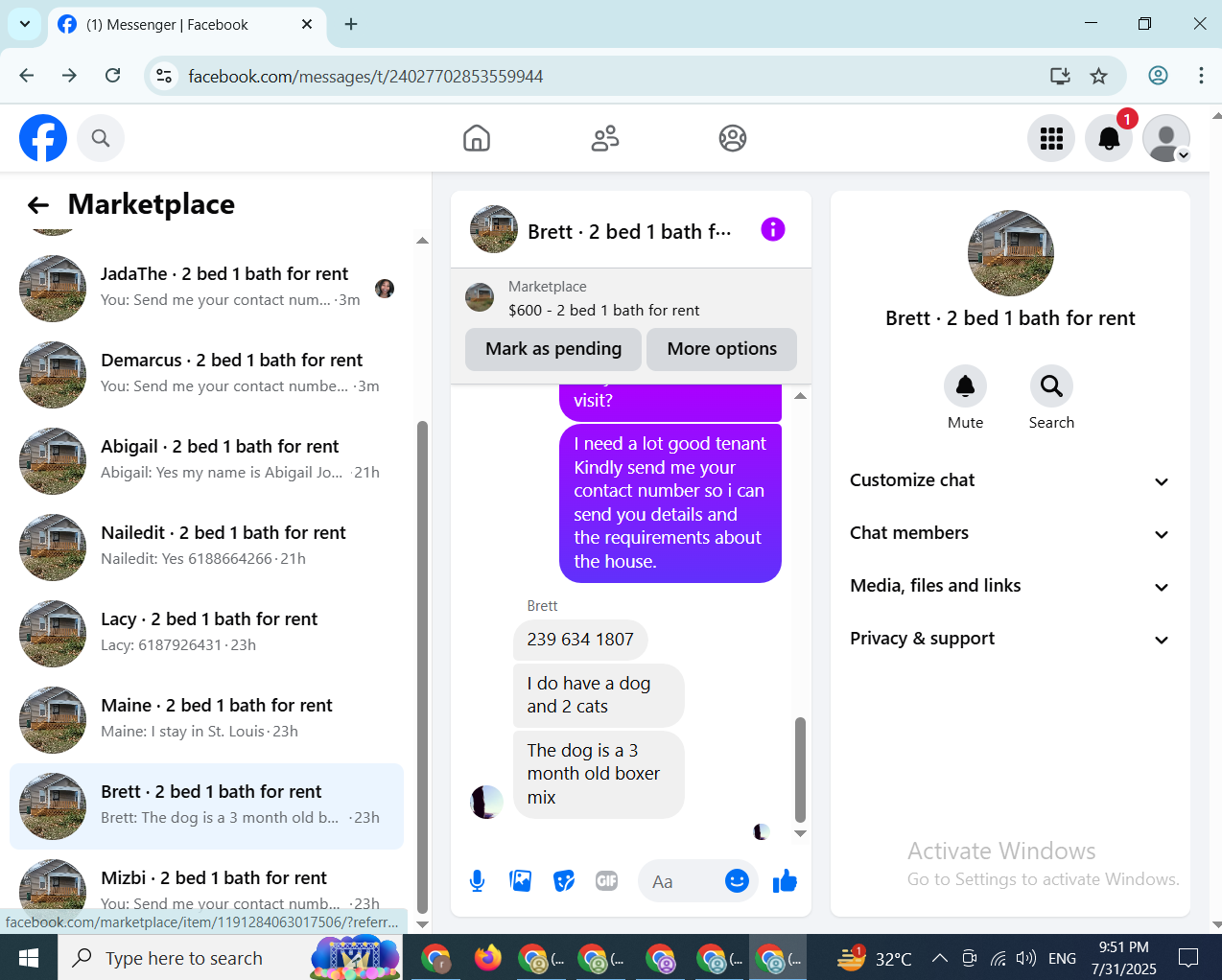Expand the Customize chat section
Viewport: 1222px width, 980px height.
[1010, 480]
